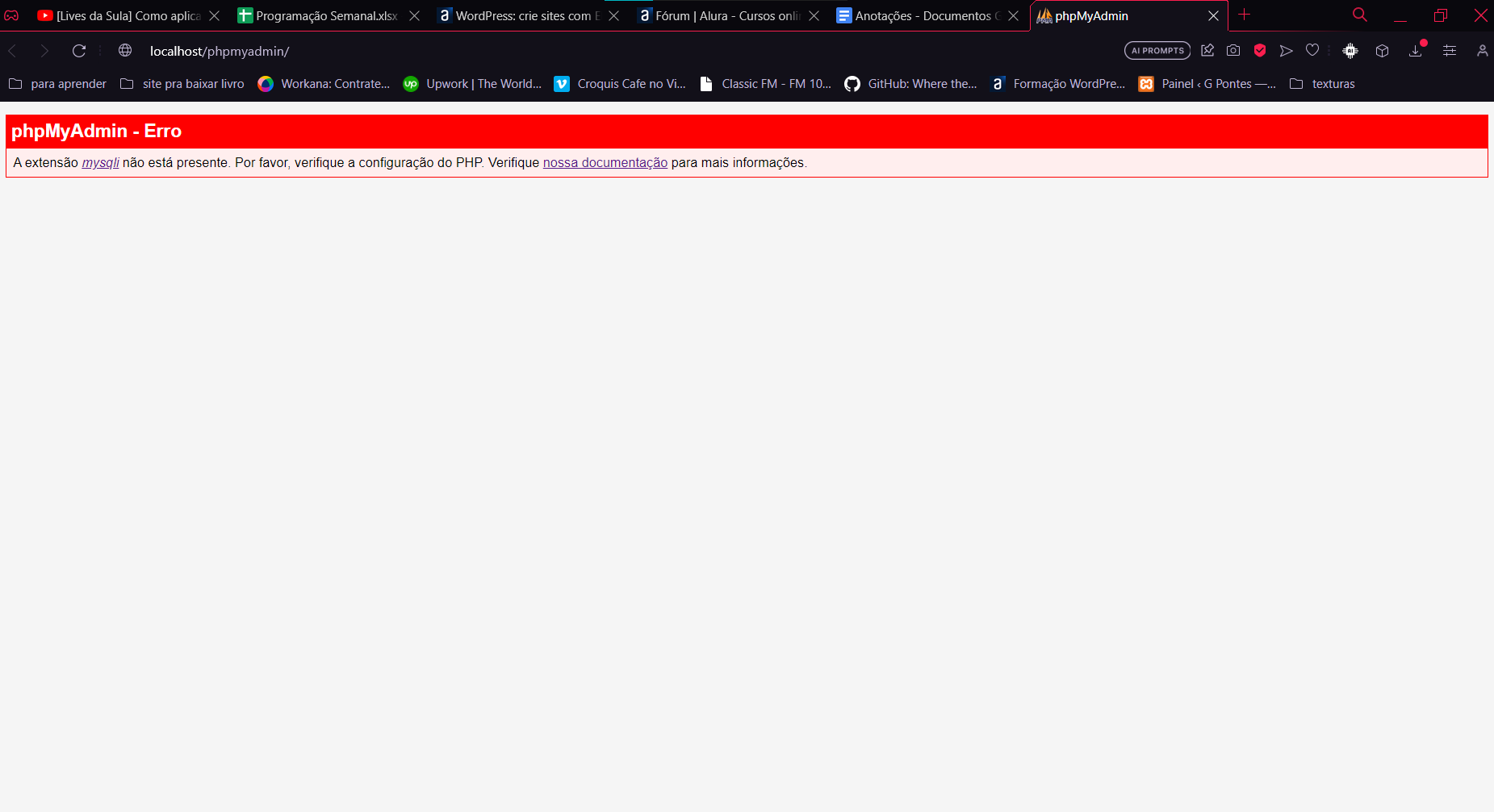
Task: Click the mysqli extension link
Action: (100, 163)
